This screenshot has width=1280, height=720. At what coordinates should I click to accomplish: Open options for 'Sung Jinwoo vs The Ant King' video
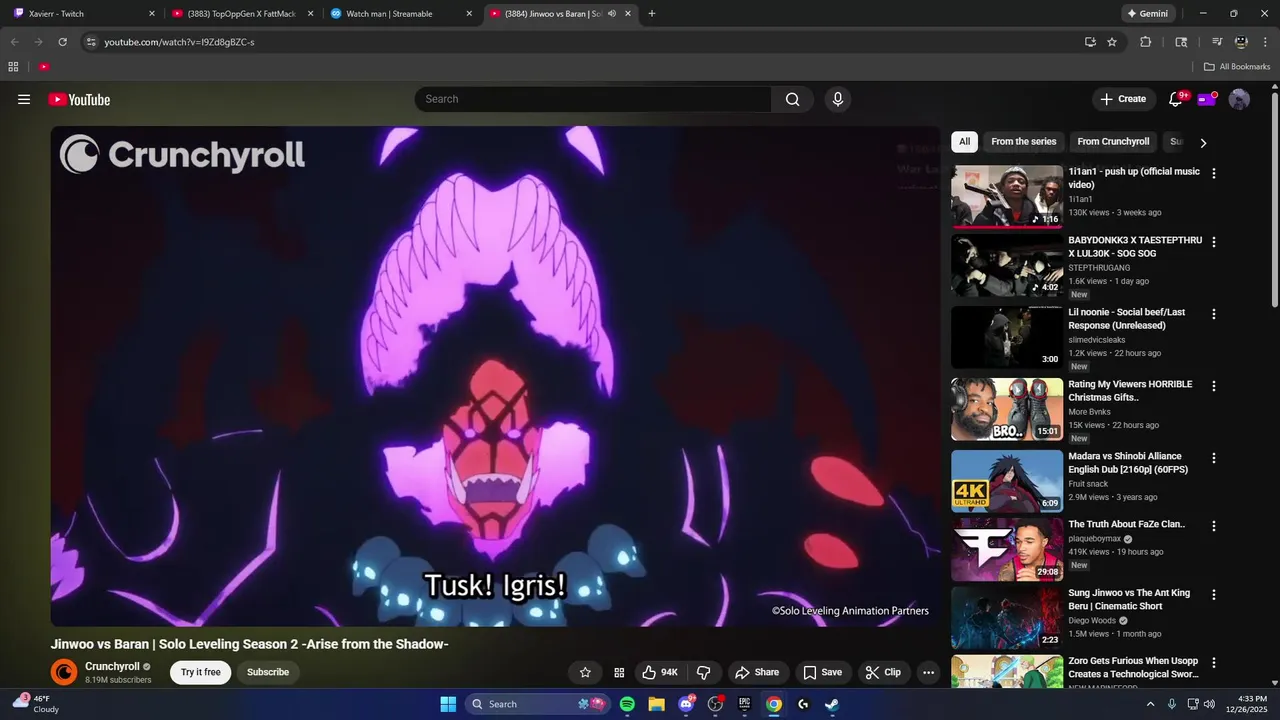click(1214, 594)
